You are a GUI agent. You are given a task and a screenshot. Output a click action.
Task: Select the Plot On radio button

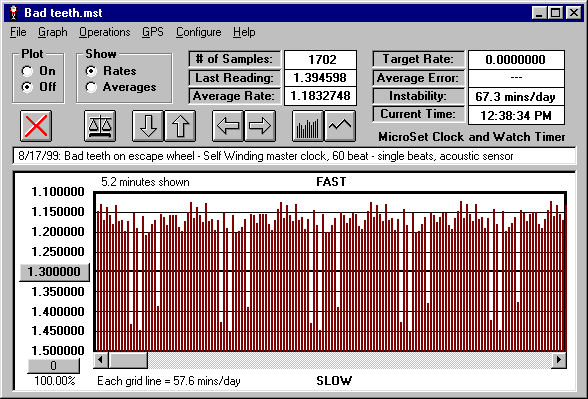click(x=27, y=71)
